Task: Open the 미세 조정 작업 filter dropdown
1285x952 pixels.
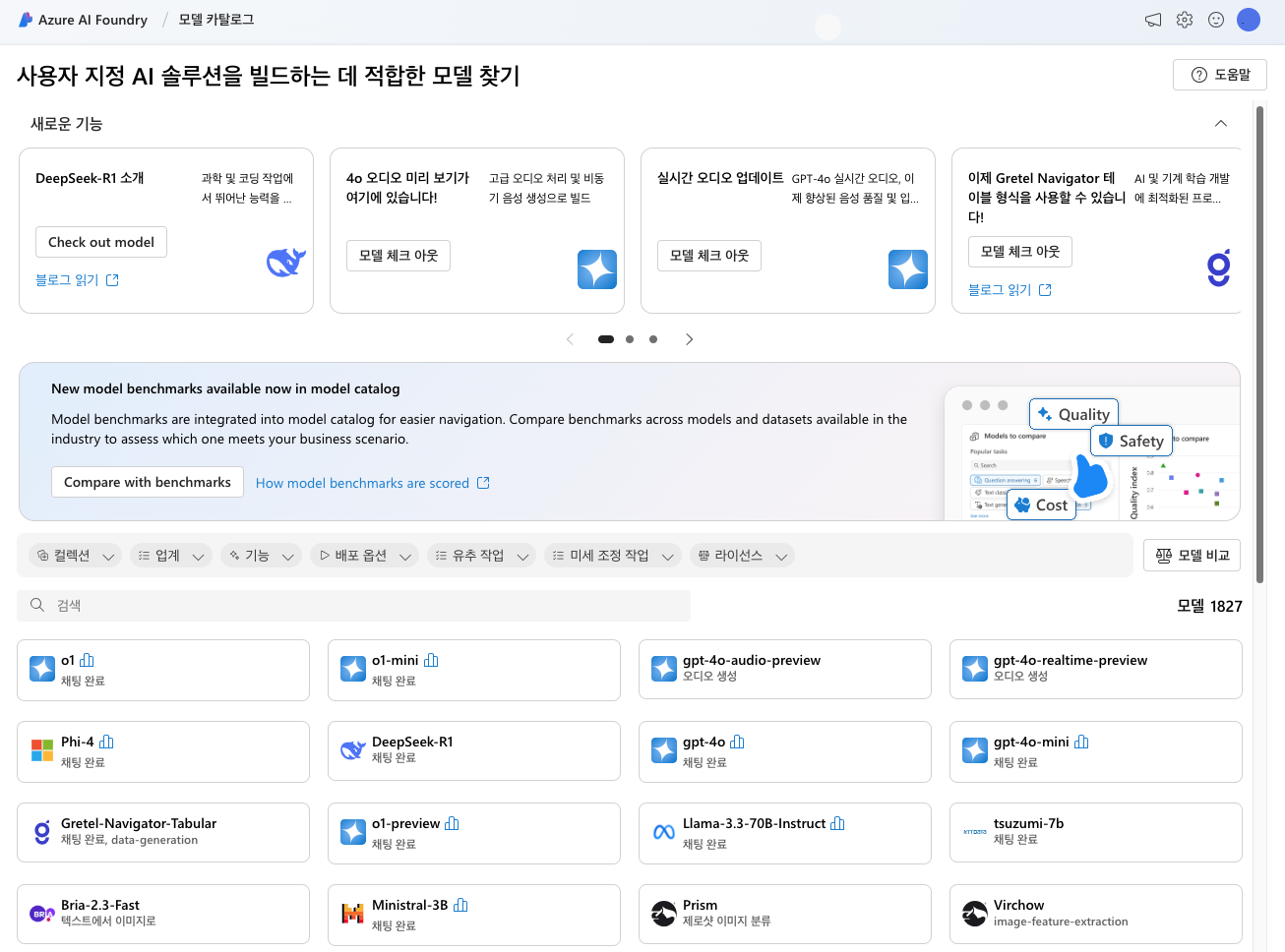Action: (613, 556)
